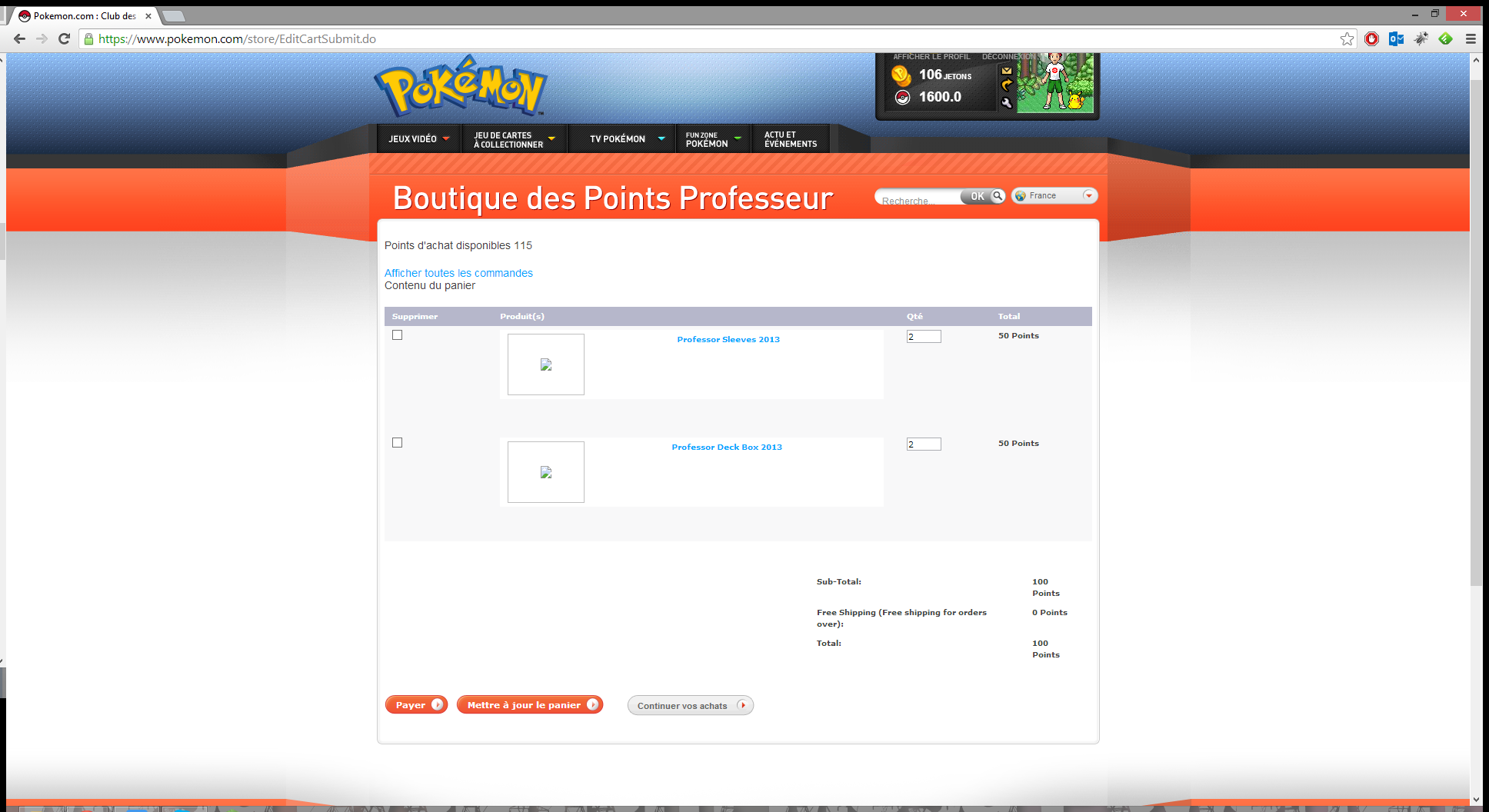Image resolution: width=1489 pixels, height=812 pixels.
Task: Click the trainer avatar picture
Action: coord(1054,83)
